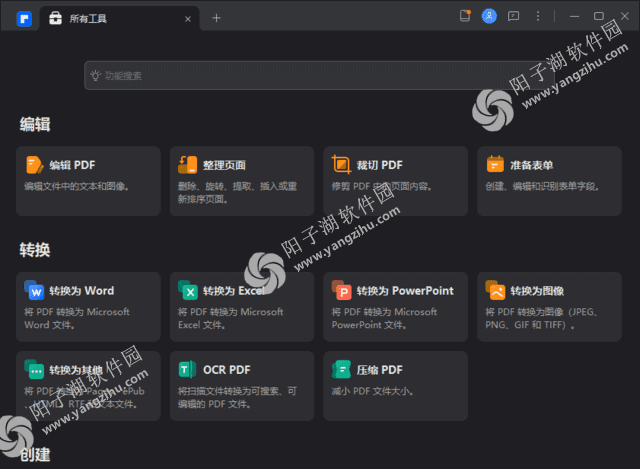The image size is (640, 469).
Task: Open the three-dot more options menu
Action: click(x=538, y=16)
